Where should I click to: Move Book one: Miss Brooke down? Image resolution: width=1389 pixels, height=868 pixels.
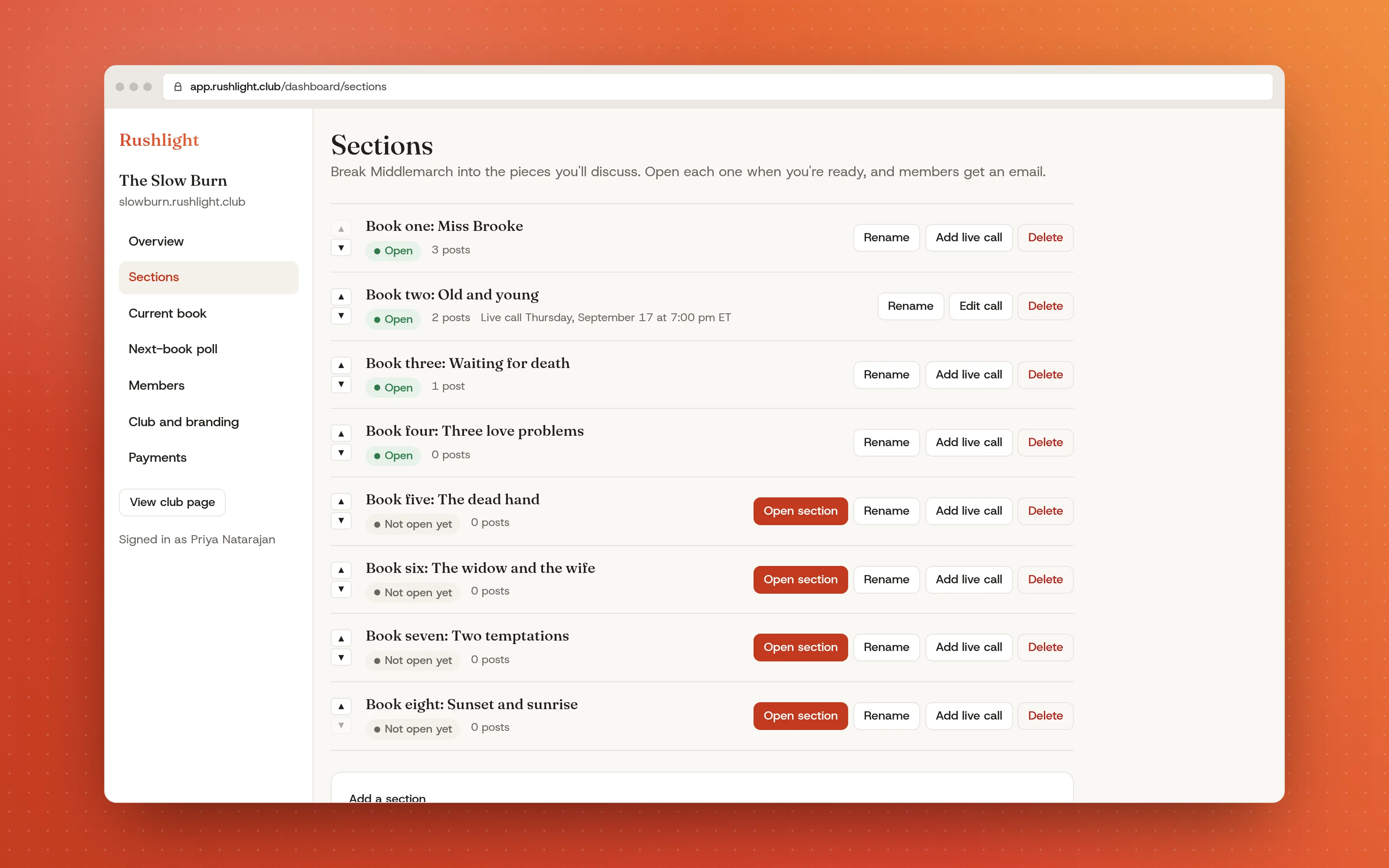341,248
